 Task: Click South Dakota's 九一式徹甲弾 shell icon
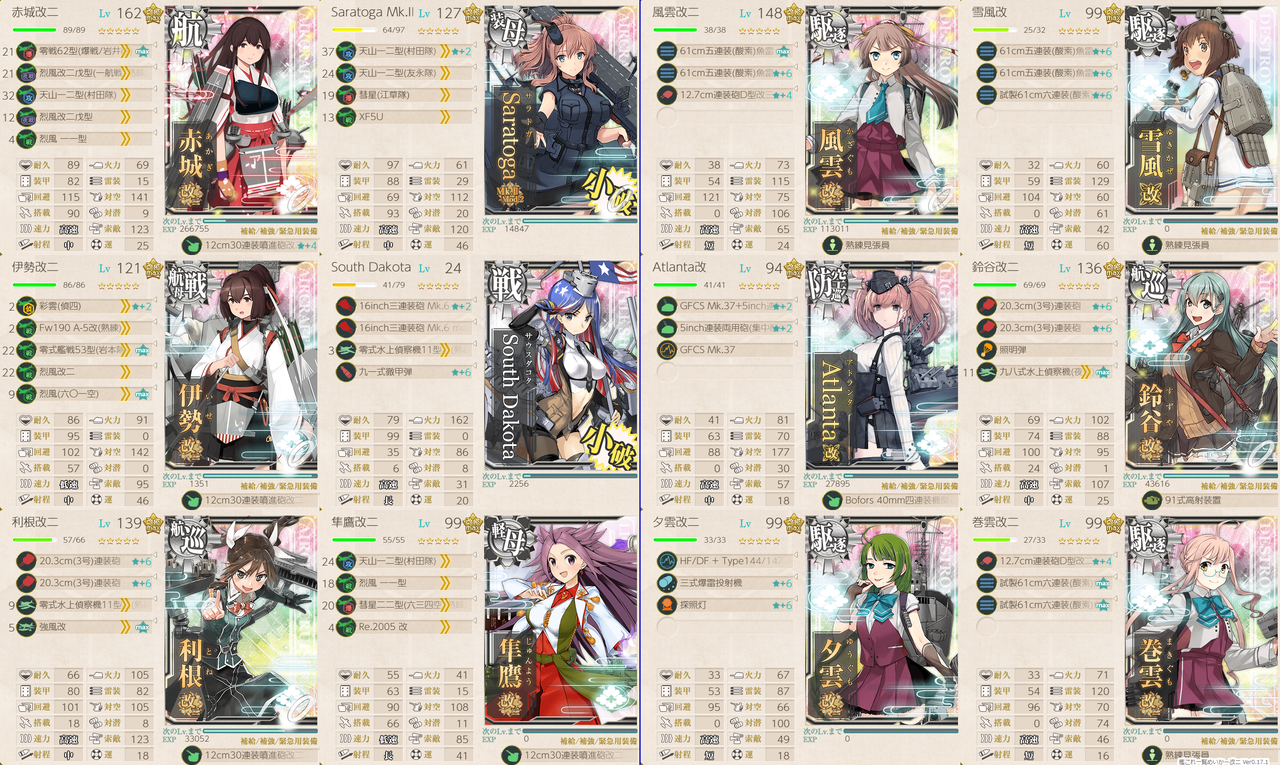coord(346,372)
